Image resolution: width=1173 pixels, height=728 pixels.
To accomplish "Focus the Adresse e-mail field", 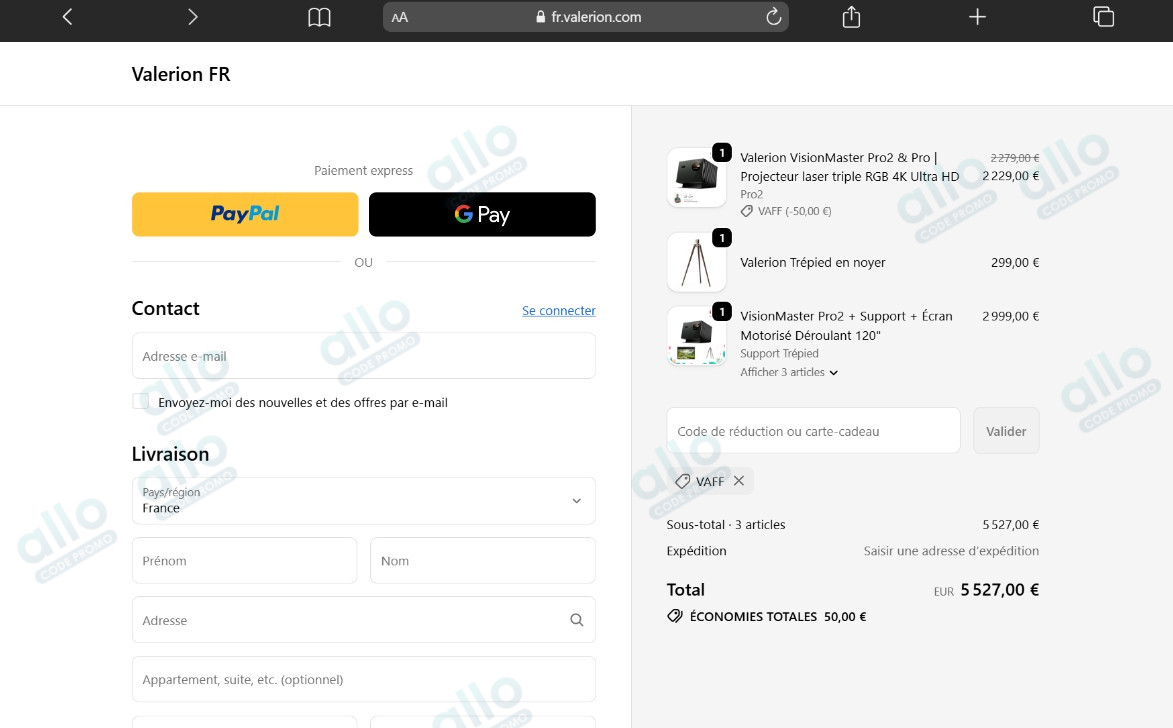I will tap(363, 356).
